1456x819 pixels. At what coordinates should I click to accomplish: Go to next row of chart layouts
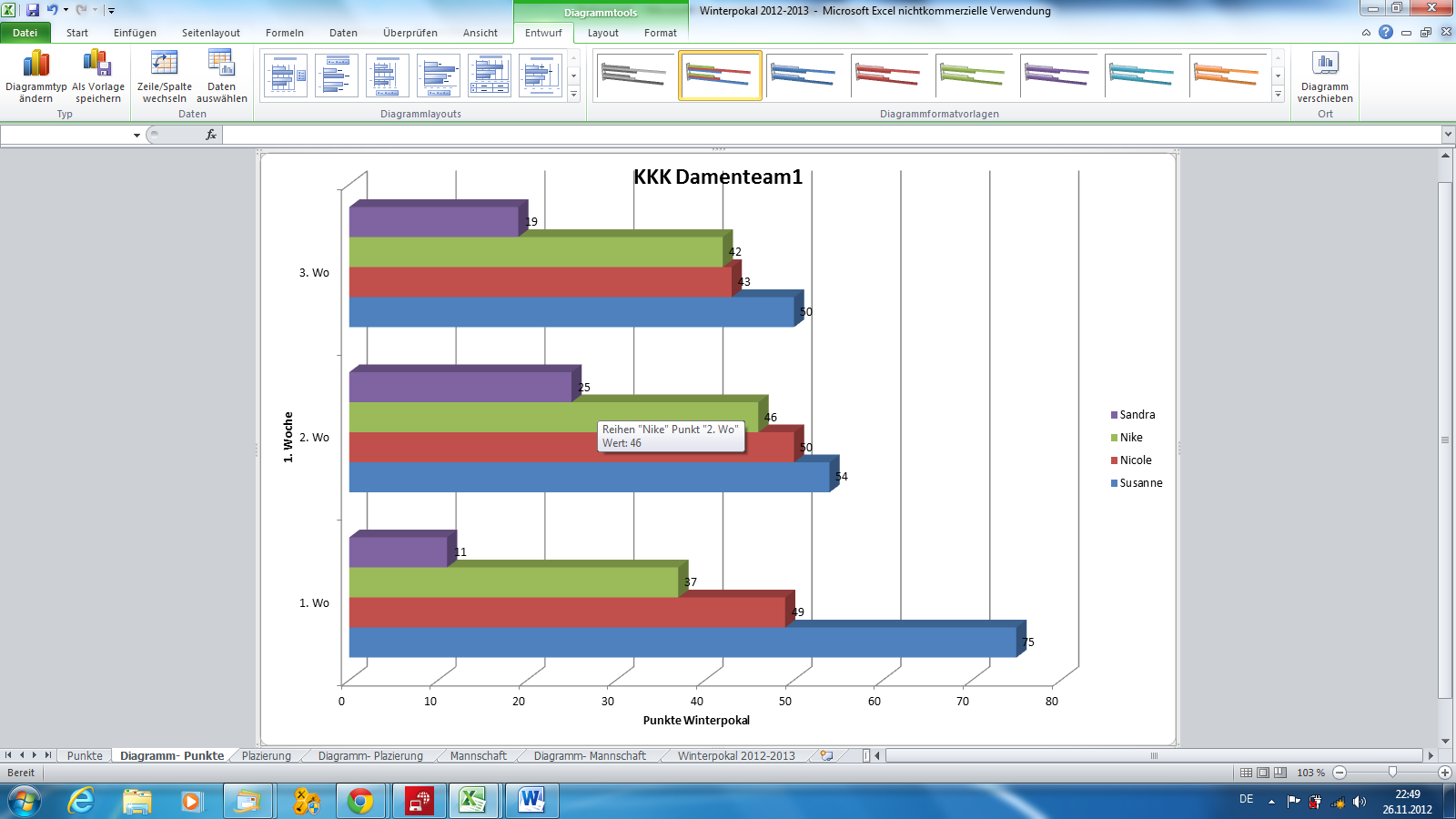point(573,76)
